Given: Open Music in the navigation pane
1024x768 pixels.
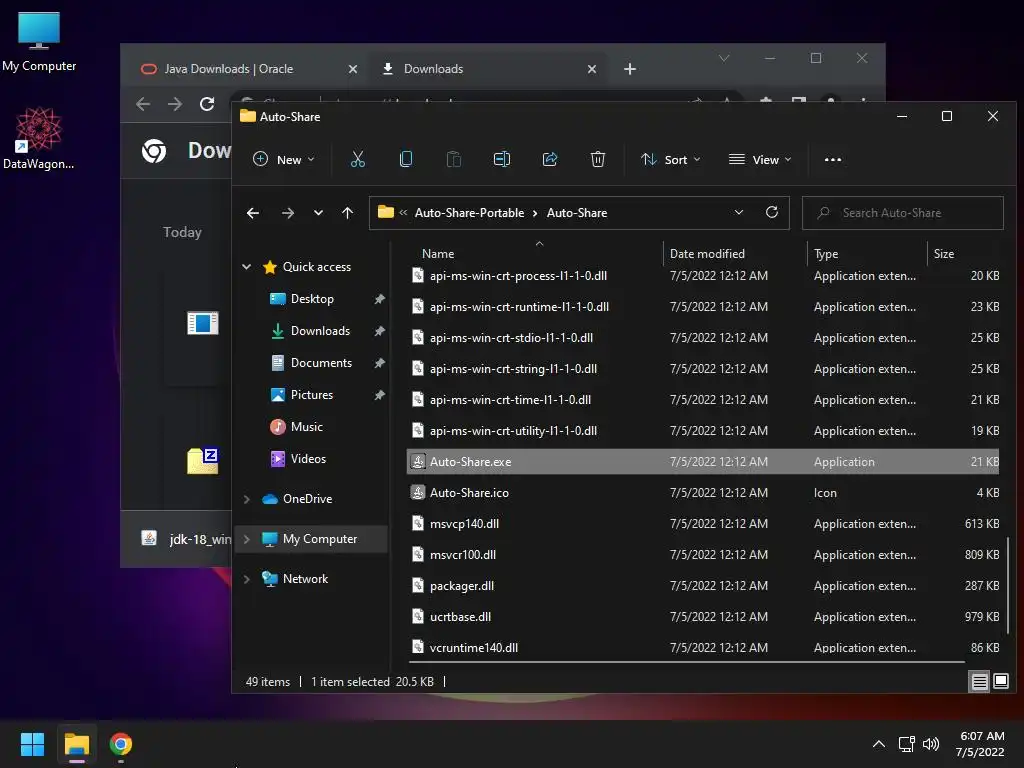Looking at the screenshot, I should (x=306, y=427).
